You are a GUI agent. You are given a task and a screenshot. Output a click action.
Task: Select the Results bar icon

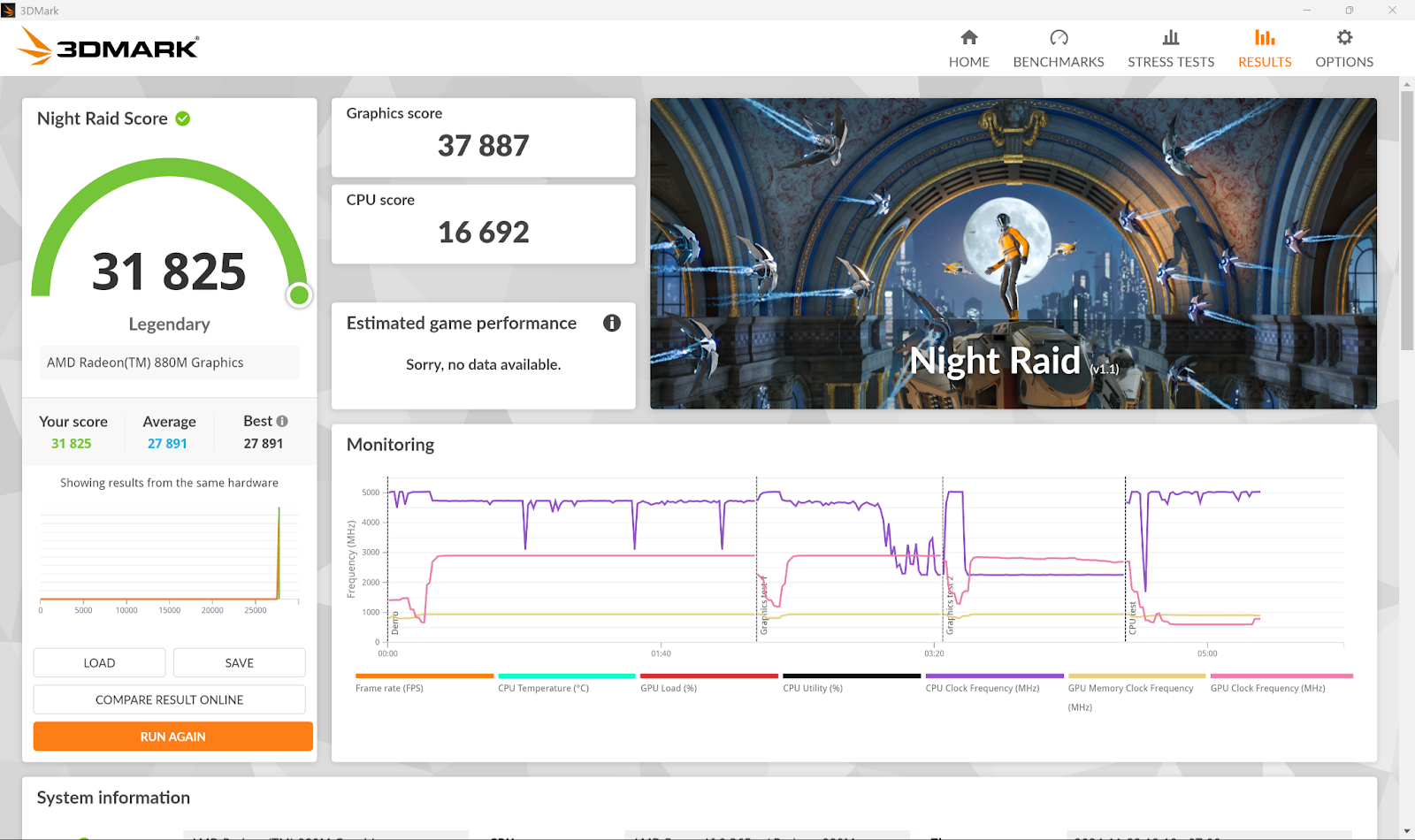click(1265, 37)
